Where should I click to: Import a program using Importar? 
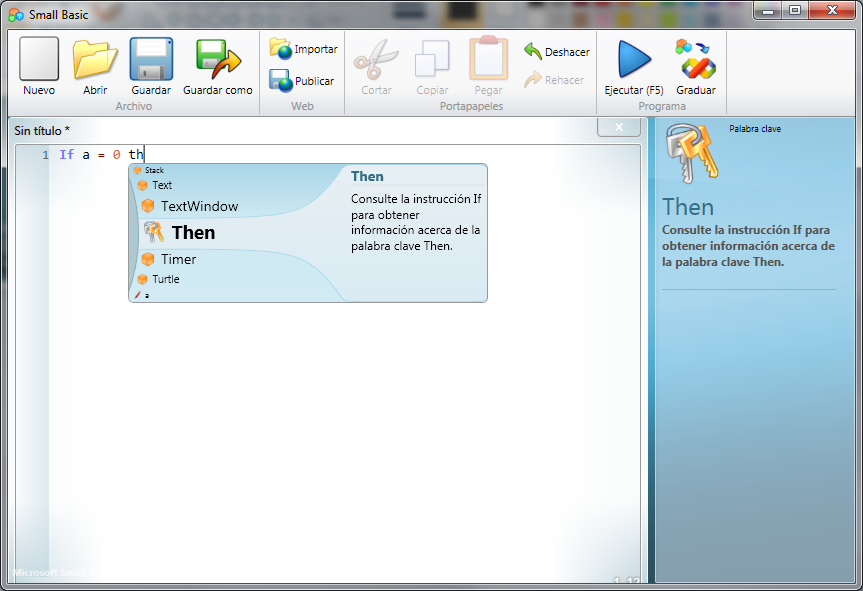302,48
